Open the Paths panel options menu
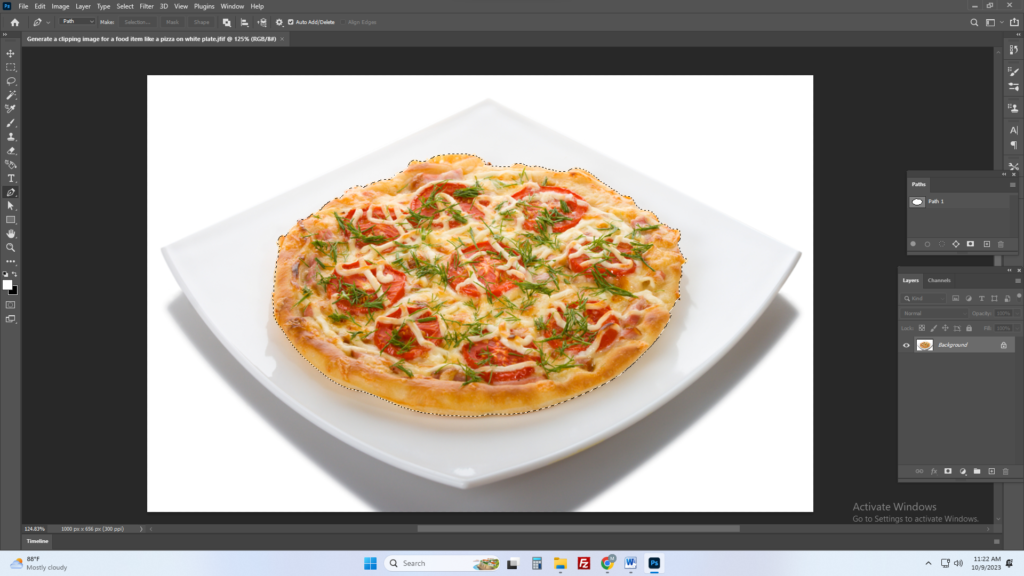The width and height of the screenshot is (1024, 576). coord(1012,185)
